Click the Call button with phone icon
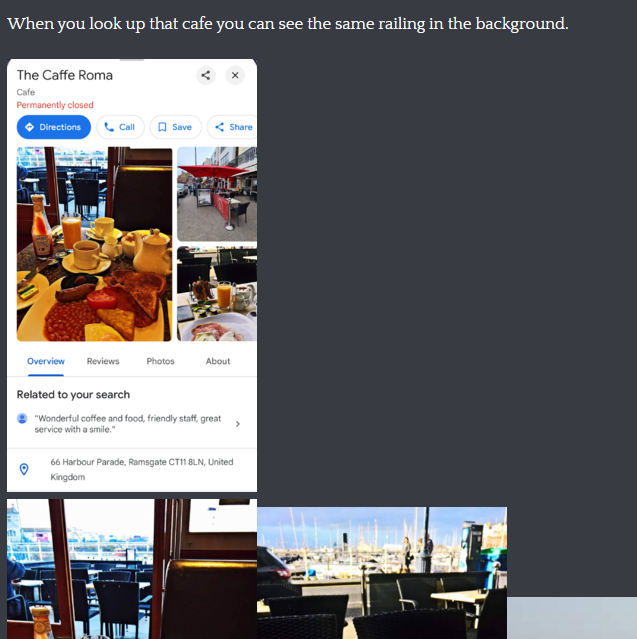637x639 pixels. [x=121, y=127]
